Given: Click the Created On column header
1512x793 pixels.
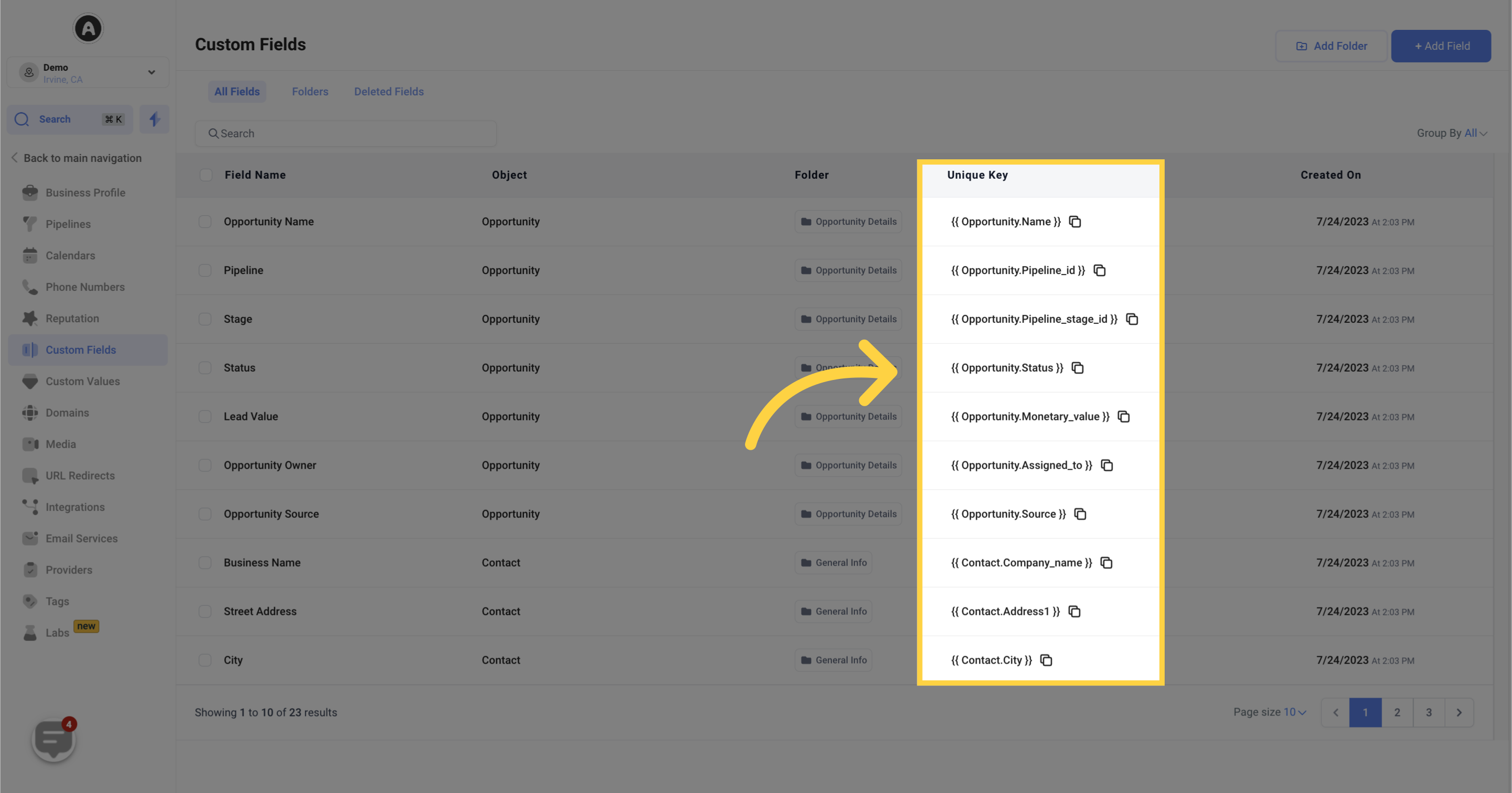Looking at the screenshot, I should pyautogui.click(x=1331, y=175).
